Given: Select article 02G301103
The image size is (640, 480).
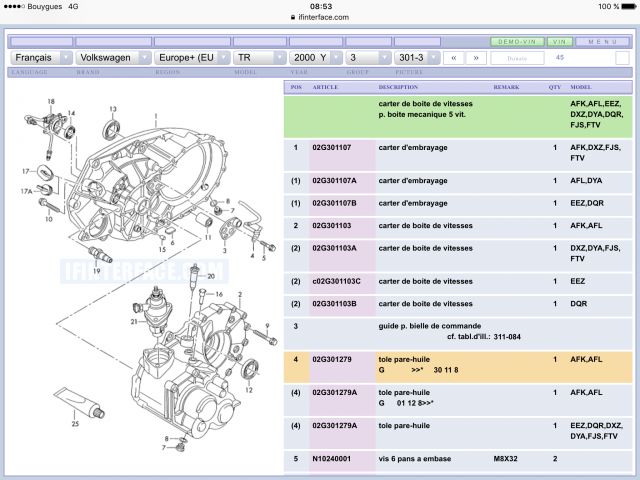Looking at the screenshot, I should [x=332, y=225].
